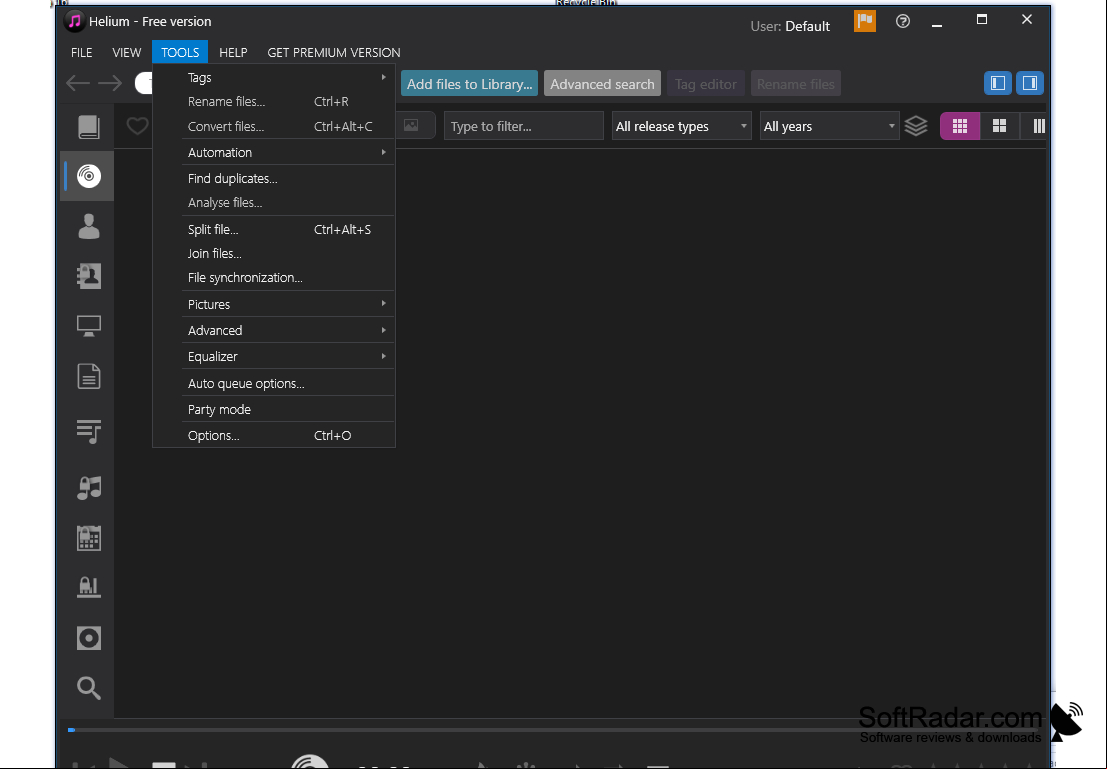Image resolution: width=1107 pixels, height=769 pixels.
Task: Expand the Advanced submenu
Action: click(x=274, y=330)
